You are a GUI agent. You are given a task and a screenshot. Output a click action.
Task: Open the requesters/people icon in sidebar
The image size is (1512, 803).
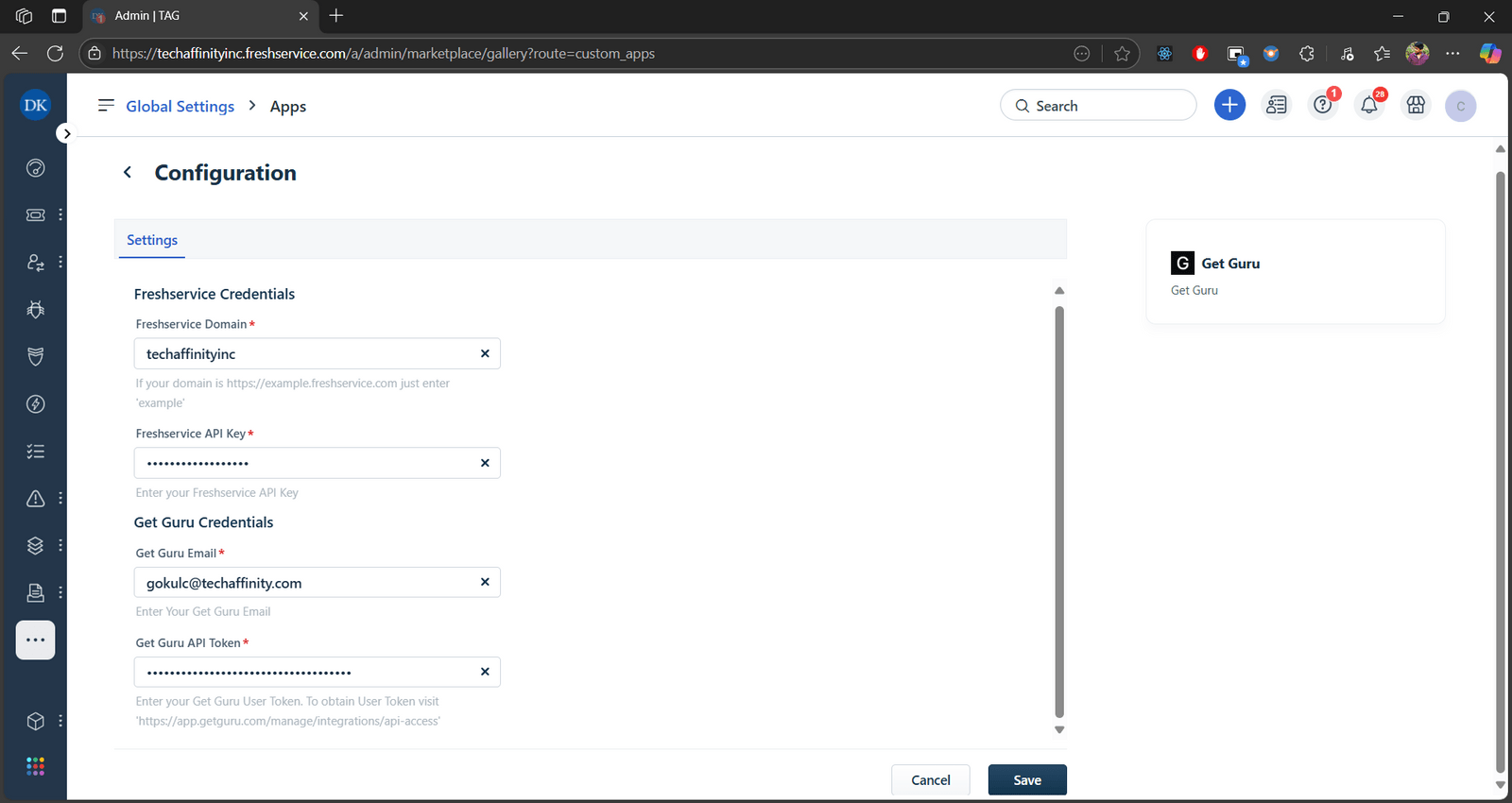(x=35, y=262)
